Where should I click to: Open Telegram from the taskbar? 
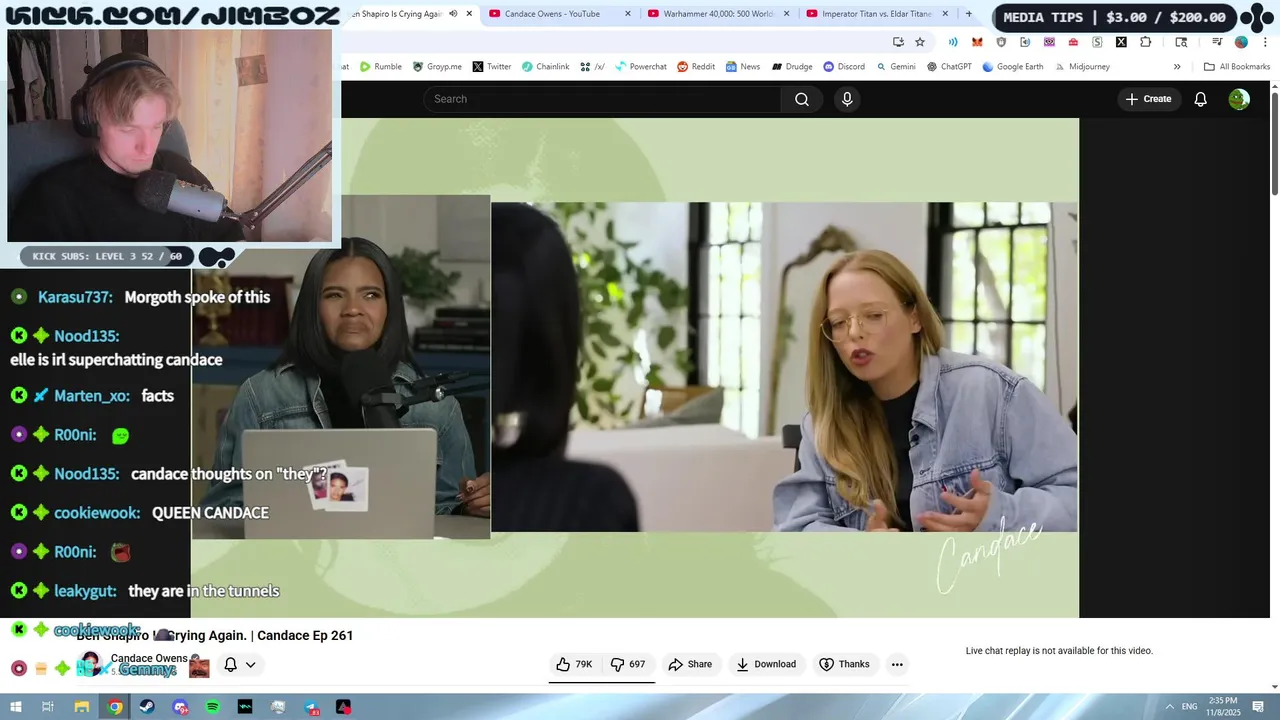(x=310, y=707)
